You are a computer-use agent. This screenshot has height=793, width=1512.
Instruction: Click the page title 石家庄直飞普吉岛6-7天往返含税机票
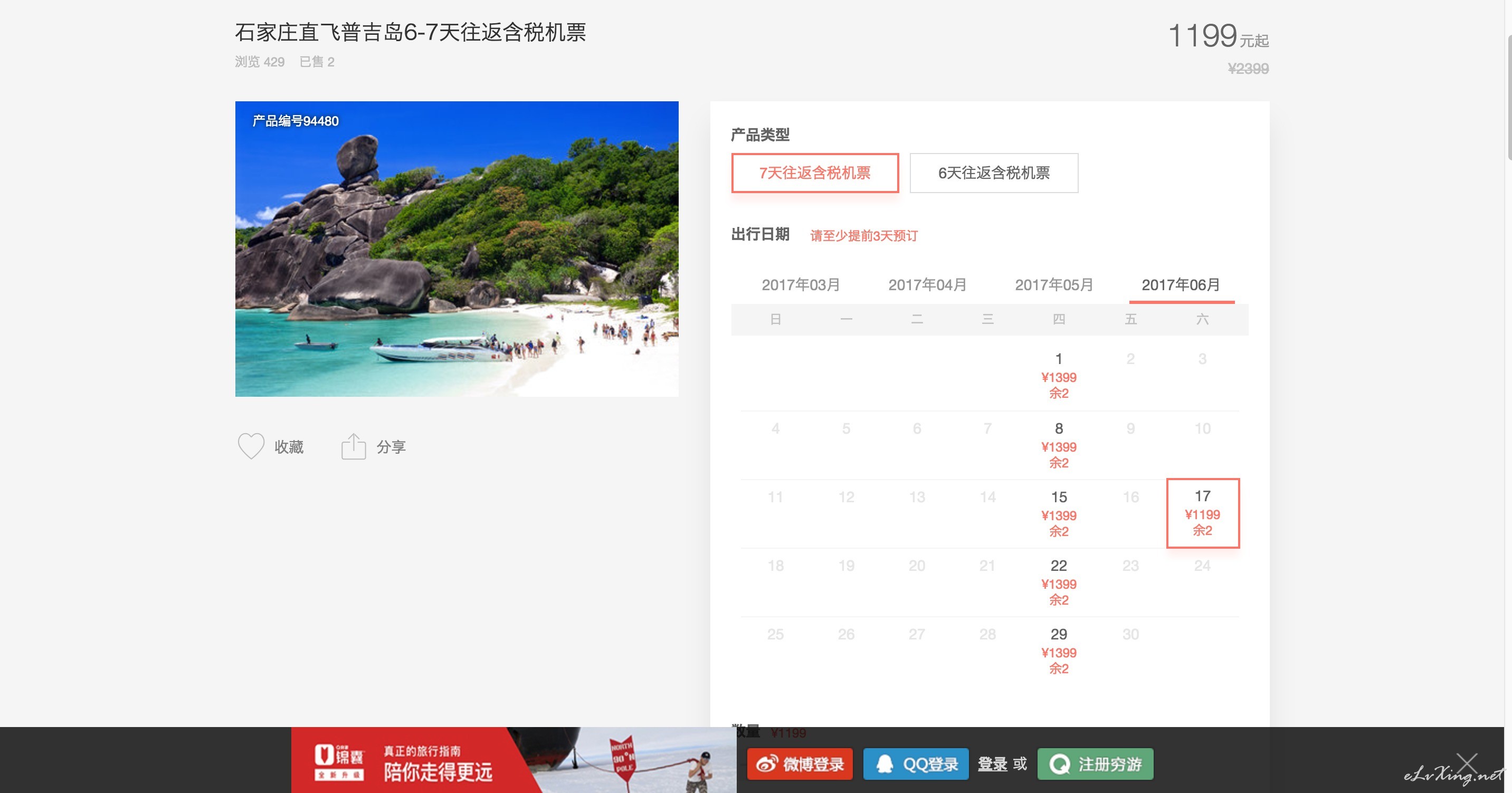click(x=410, y=32)
